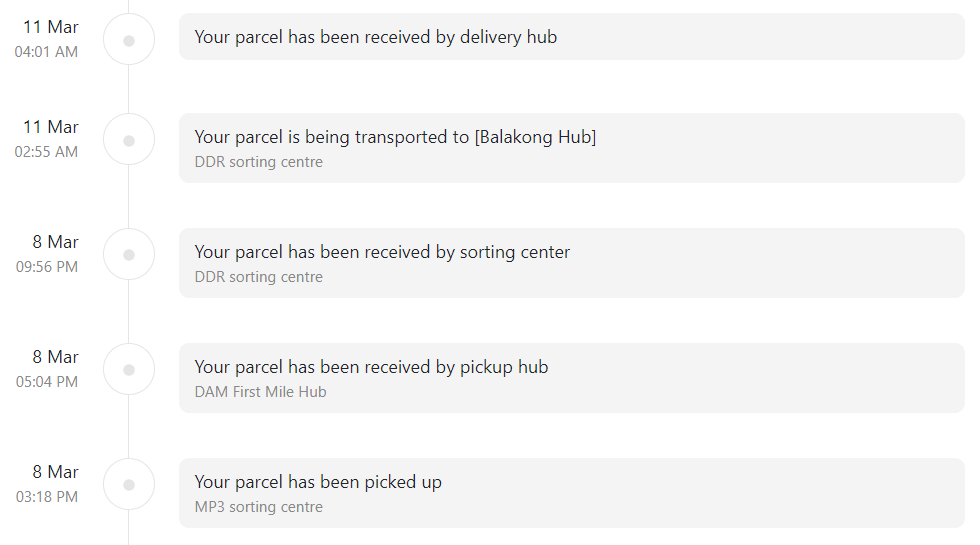Select the 'received by delivery hub' status card
The image size is (980, 545).
coord(572,37)
